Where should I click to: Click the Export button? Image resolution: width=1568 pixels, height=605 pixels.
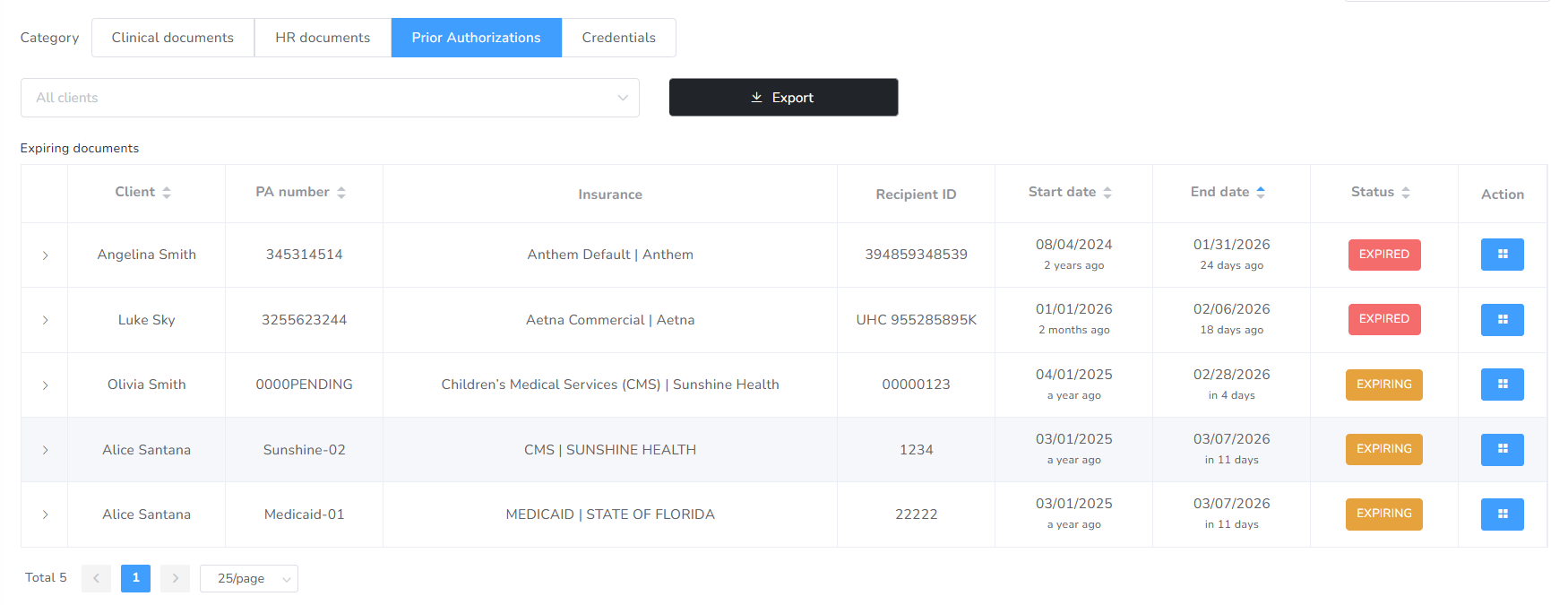[x=783, y=98]
